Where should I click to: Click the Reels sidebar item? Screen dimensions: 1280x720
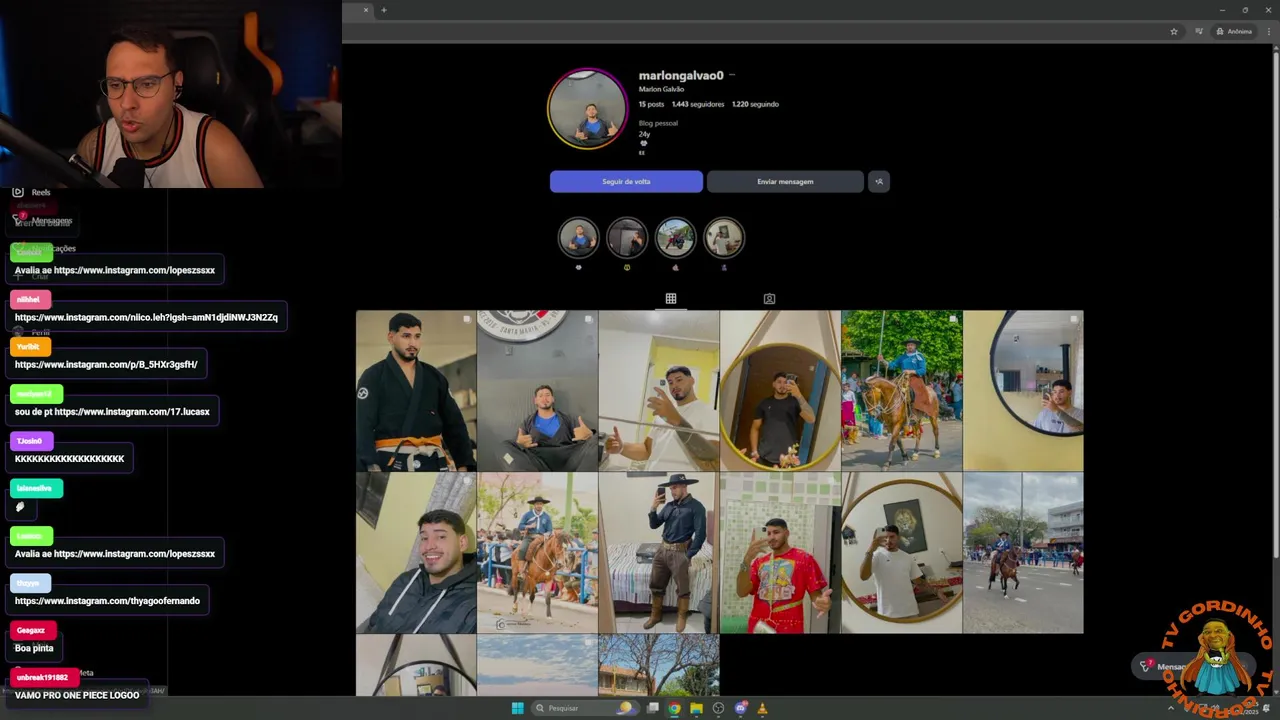tap(31, 192)
